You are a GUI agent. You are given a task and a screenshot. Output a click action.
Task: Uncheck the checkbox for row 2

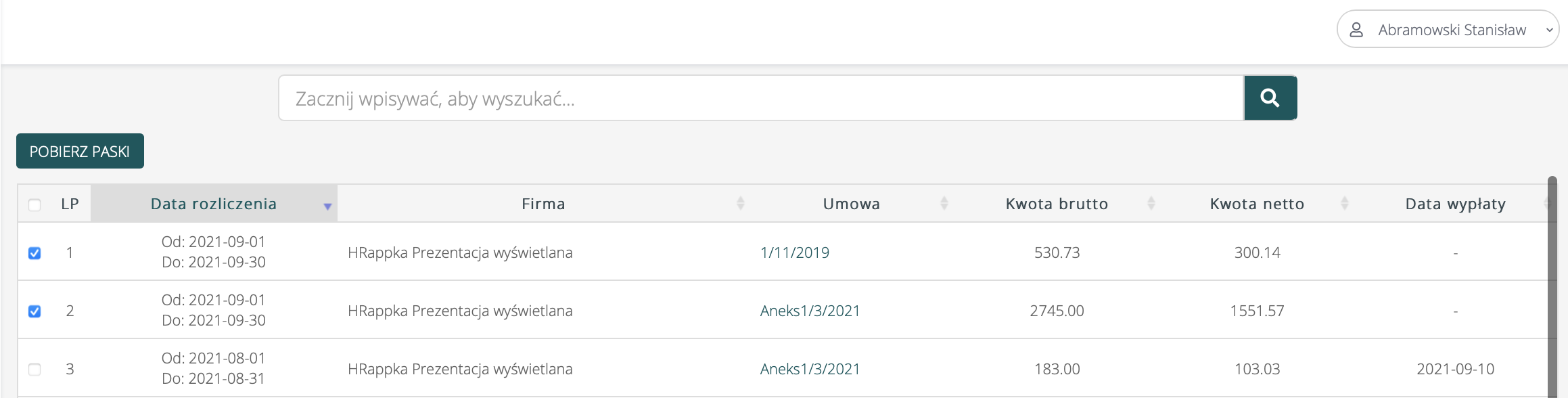pyautogui.click(x=34, y=311)
